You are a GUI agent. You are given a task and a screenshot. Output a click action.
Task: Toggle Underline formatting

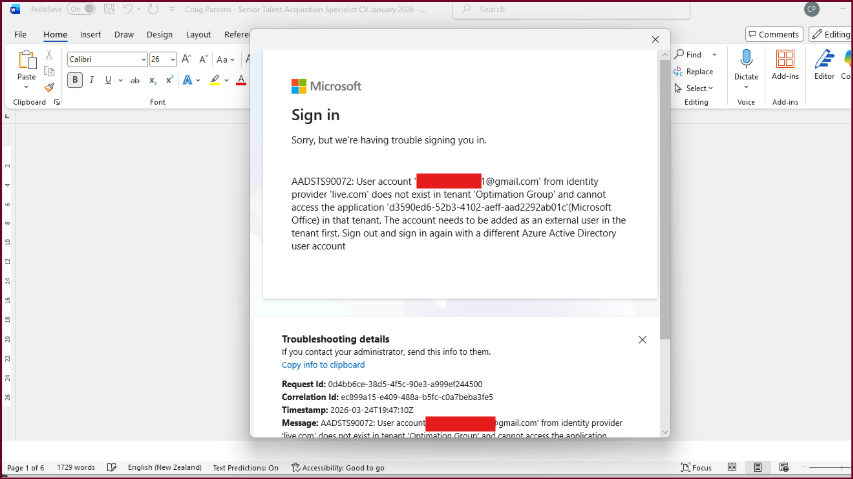tap(108, 80)
